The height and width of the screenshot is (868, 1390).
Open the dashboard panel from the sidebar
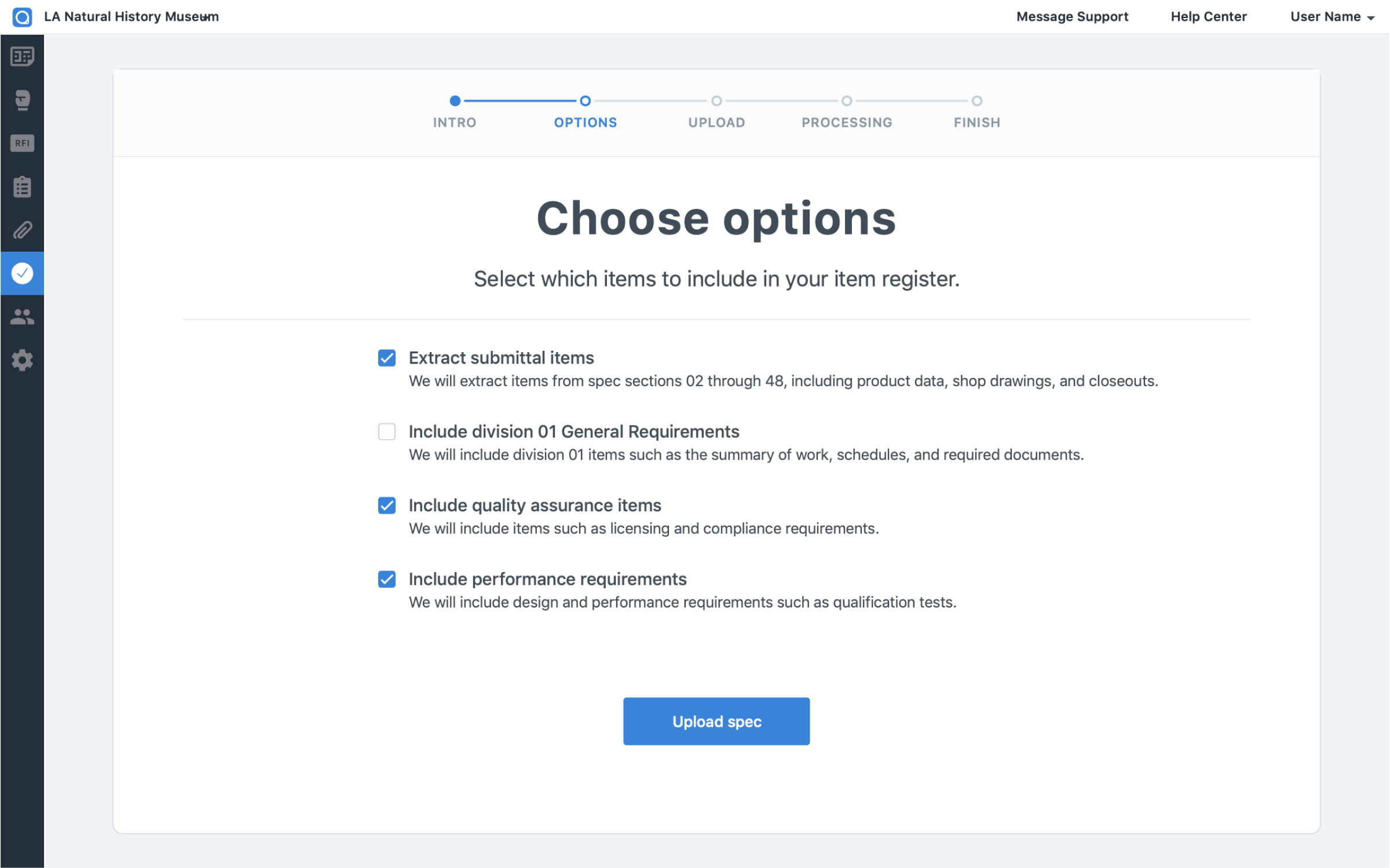click(22, 57)
